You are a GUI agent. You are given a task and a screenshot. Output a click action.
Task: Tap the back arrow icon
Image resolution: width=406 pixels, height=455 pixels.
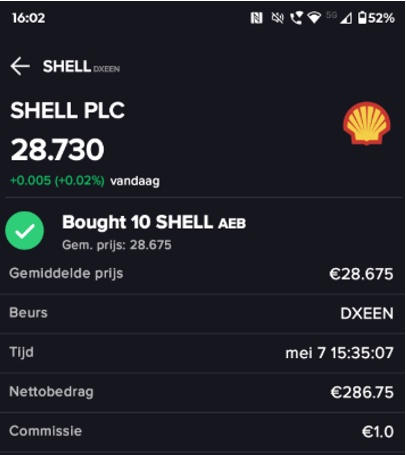pos(20,66)
